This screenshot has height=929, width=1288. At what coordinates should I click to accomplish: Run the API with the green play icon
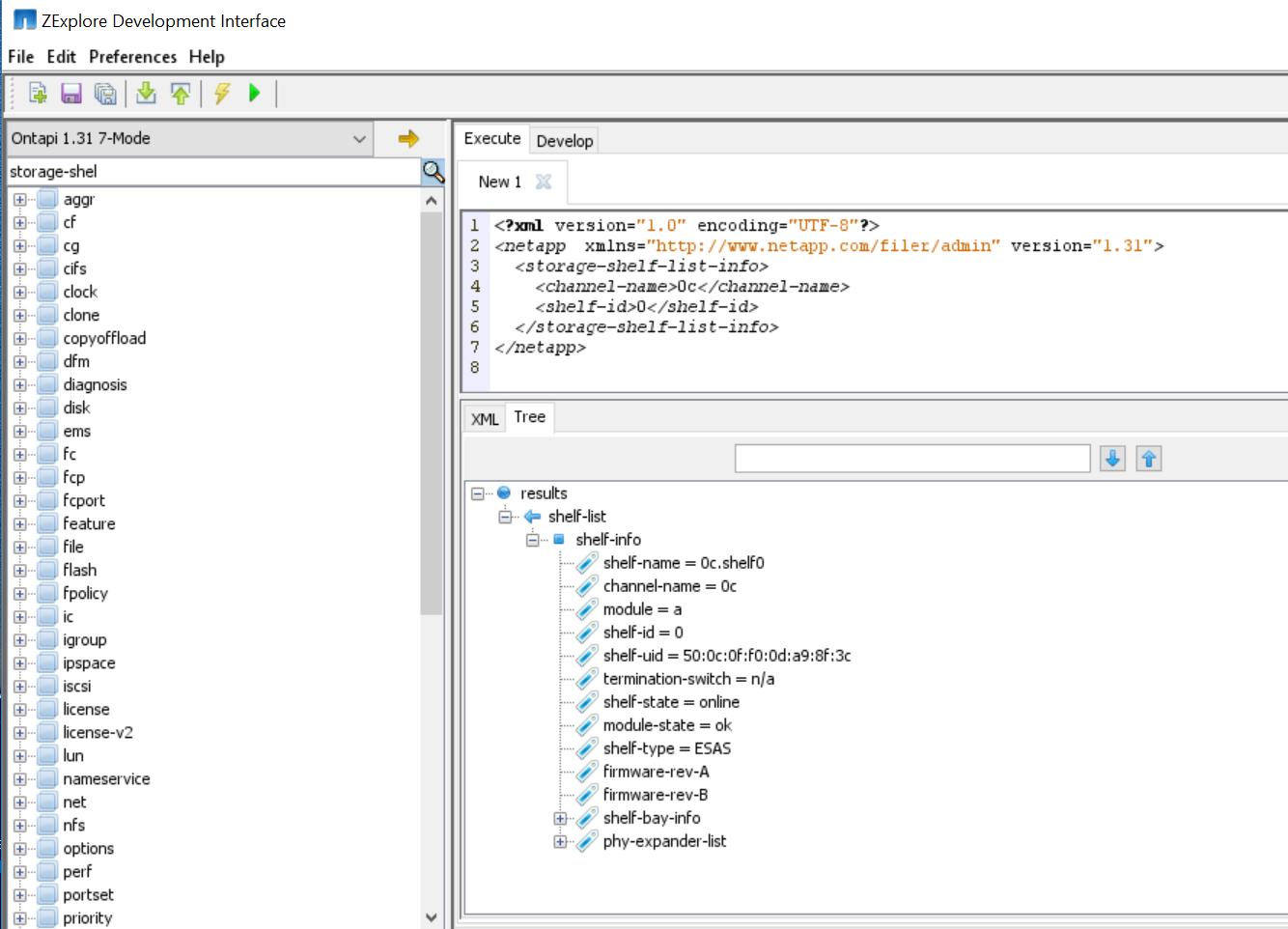point(255,93)
